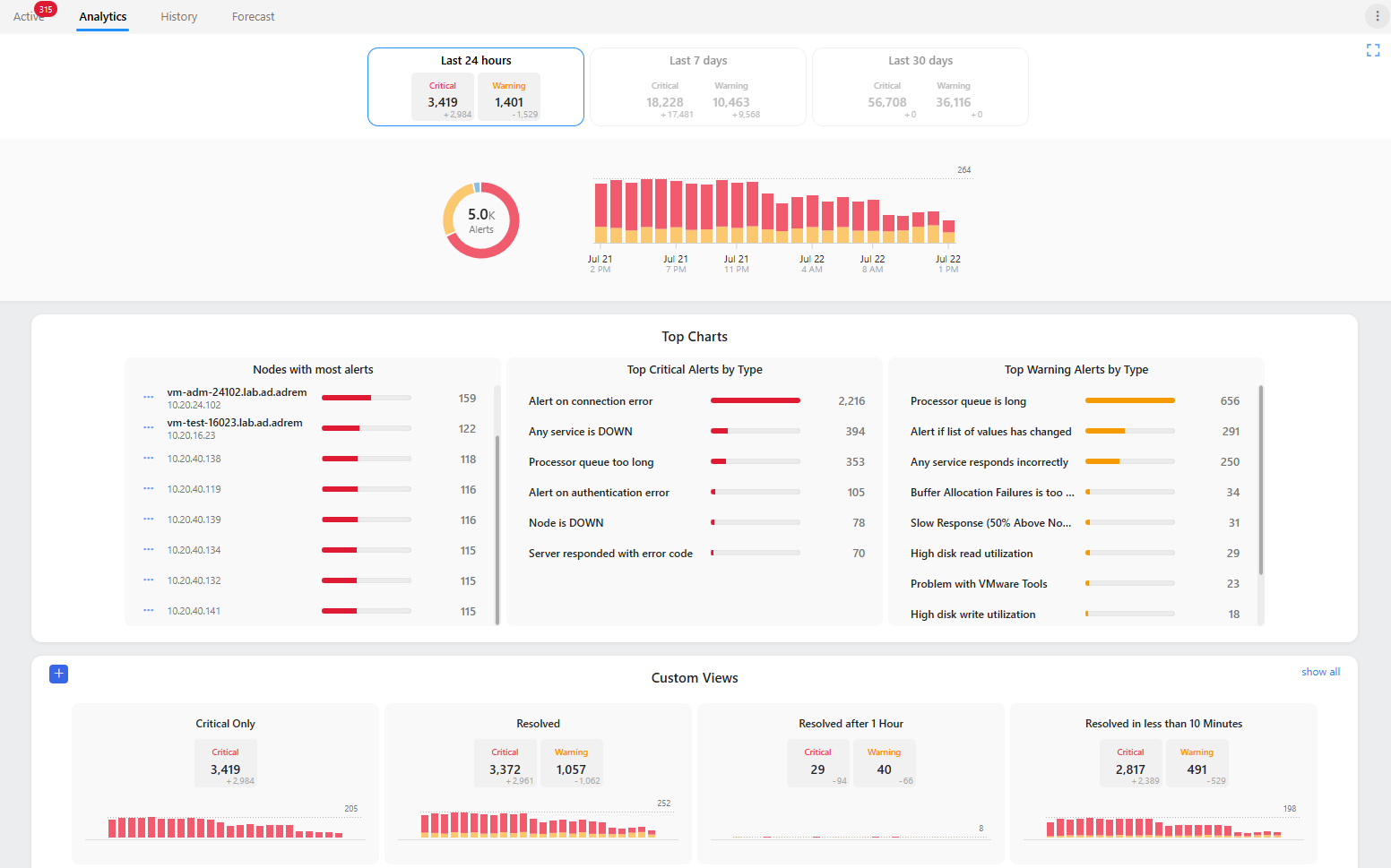This screenshot has height=868, width=1391.
Task: Select Problem with VMware Tools row
Action: [x=1074, y=584]
